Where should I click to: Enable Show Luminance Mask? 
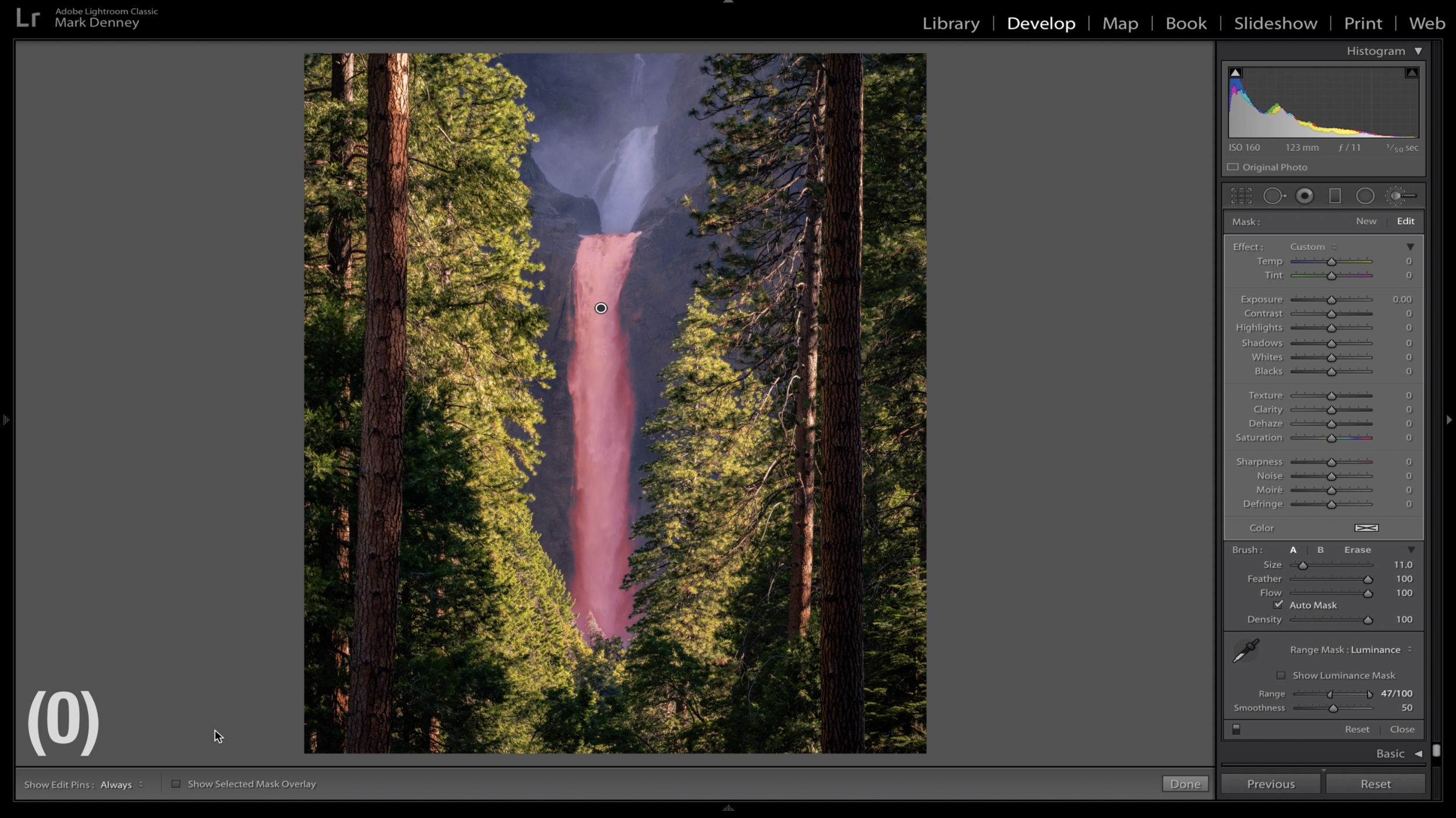(1281, 675)
